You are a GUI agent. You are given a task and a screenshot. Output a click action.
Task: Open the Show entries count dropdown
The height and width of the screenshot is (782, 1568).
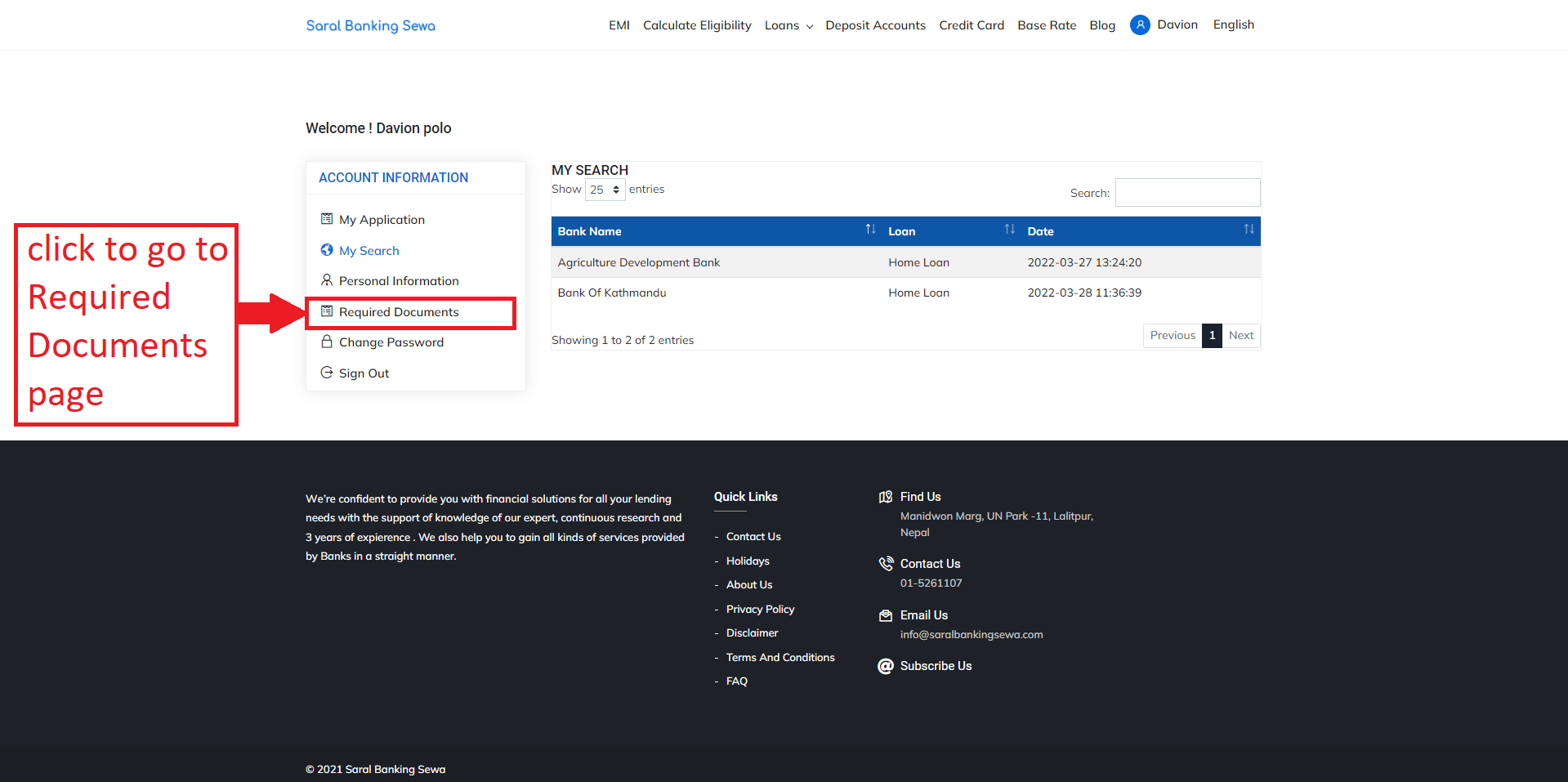click(x=605, y=190)
